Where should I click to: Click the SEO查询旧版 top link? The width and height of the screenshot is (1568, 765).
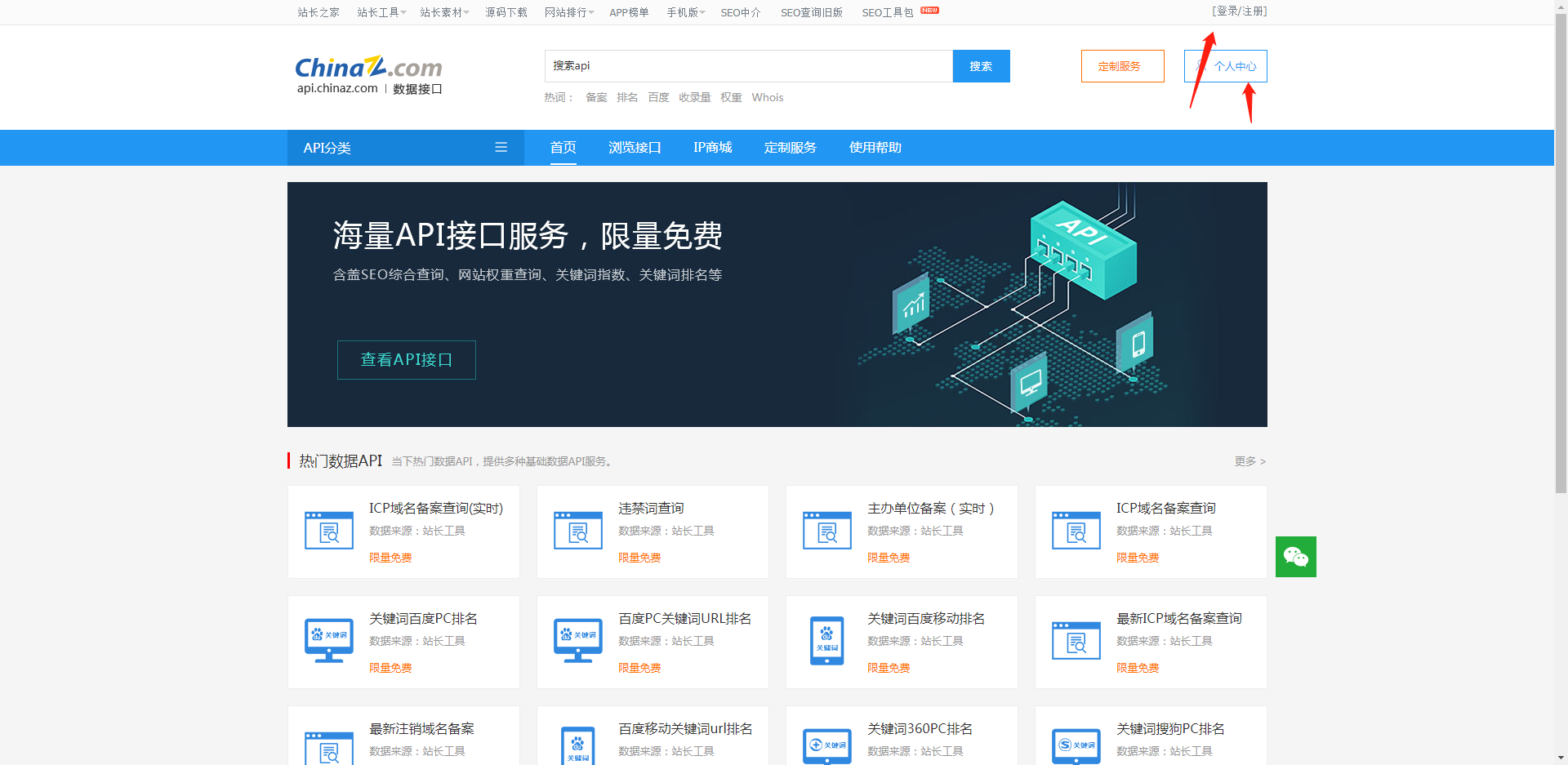coord(812,12)
